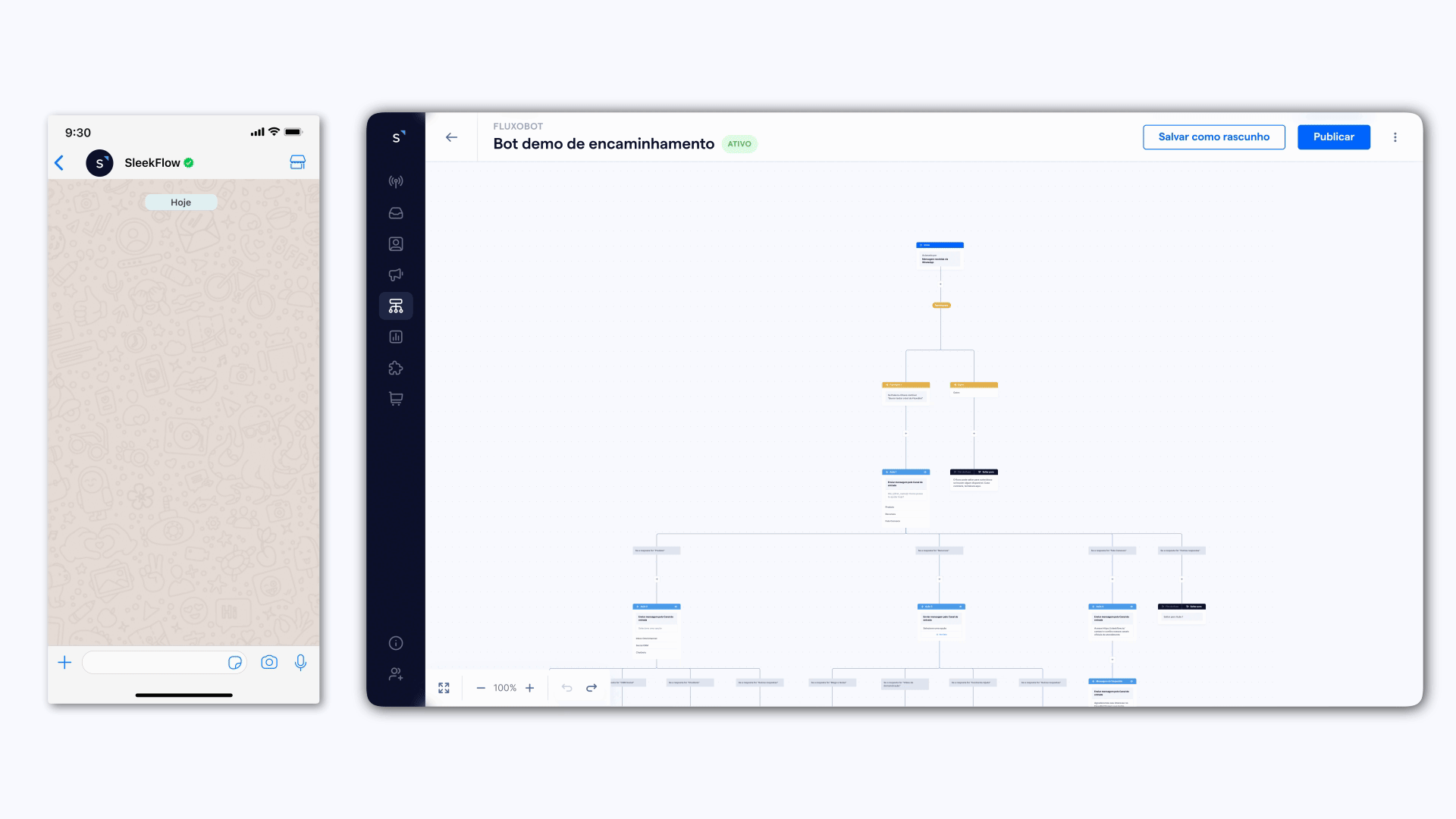Click the redo arrow in the toolbar
Image resolution: width=1456 pixels, height=819 pixels.
coord(591,688)
